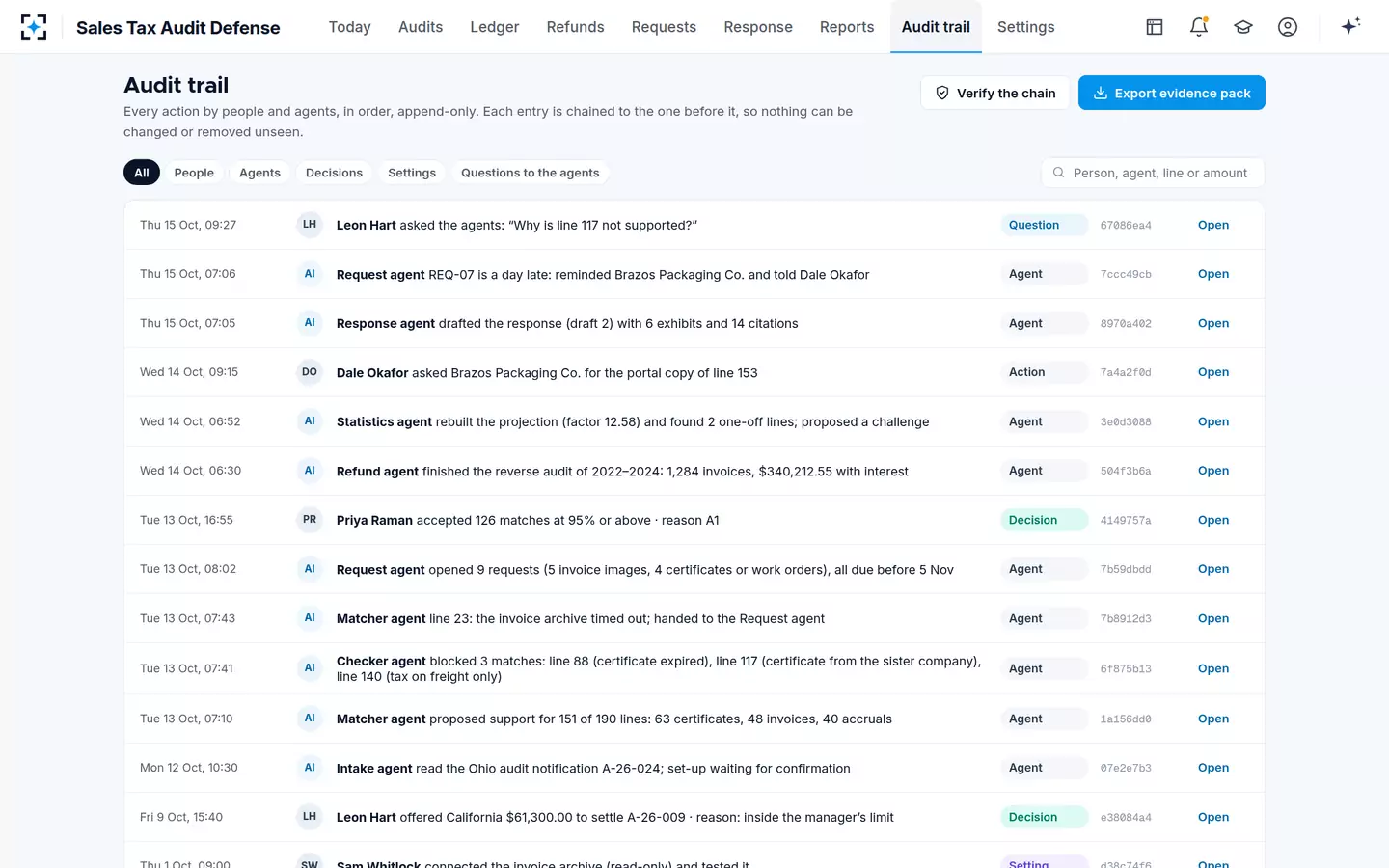The image size is (1389, 868).
Task: Navigate to the Refunds tab
Action: [575, 27]
